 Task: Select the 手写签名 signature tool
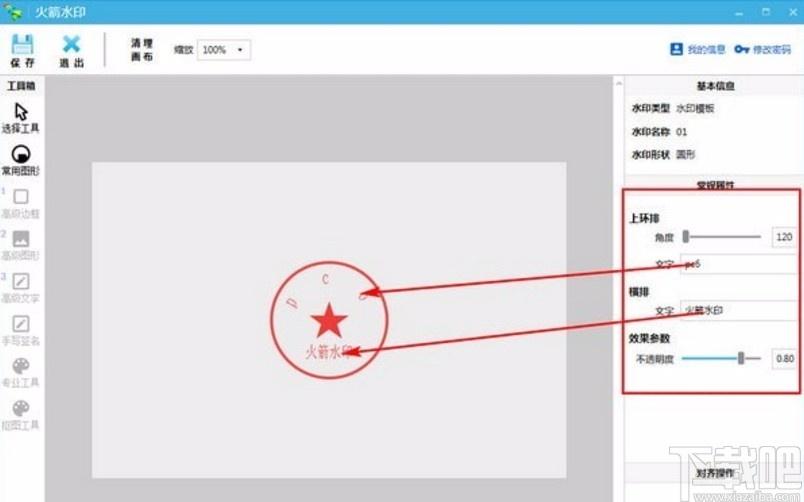21,324
